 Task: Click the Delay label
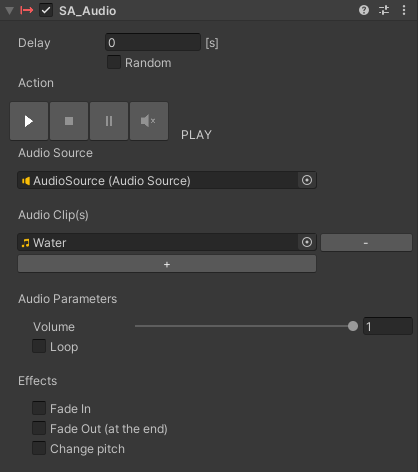coord(34,43)
